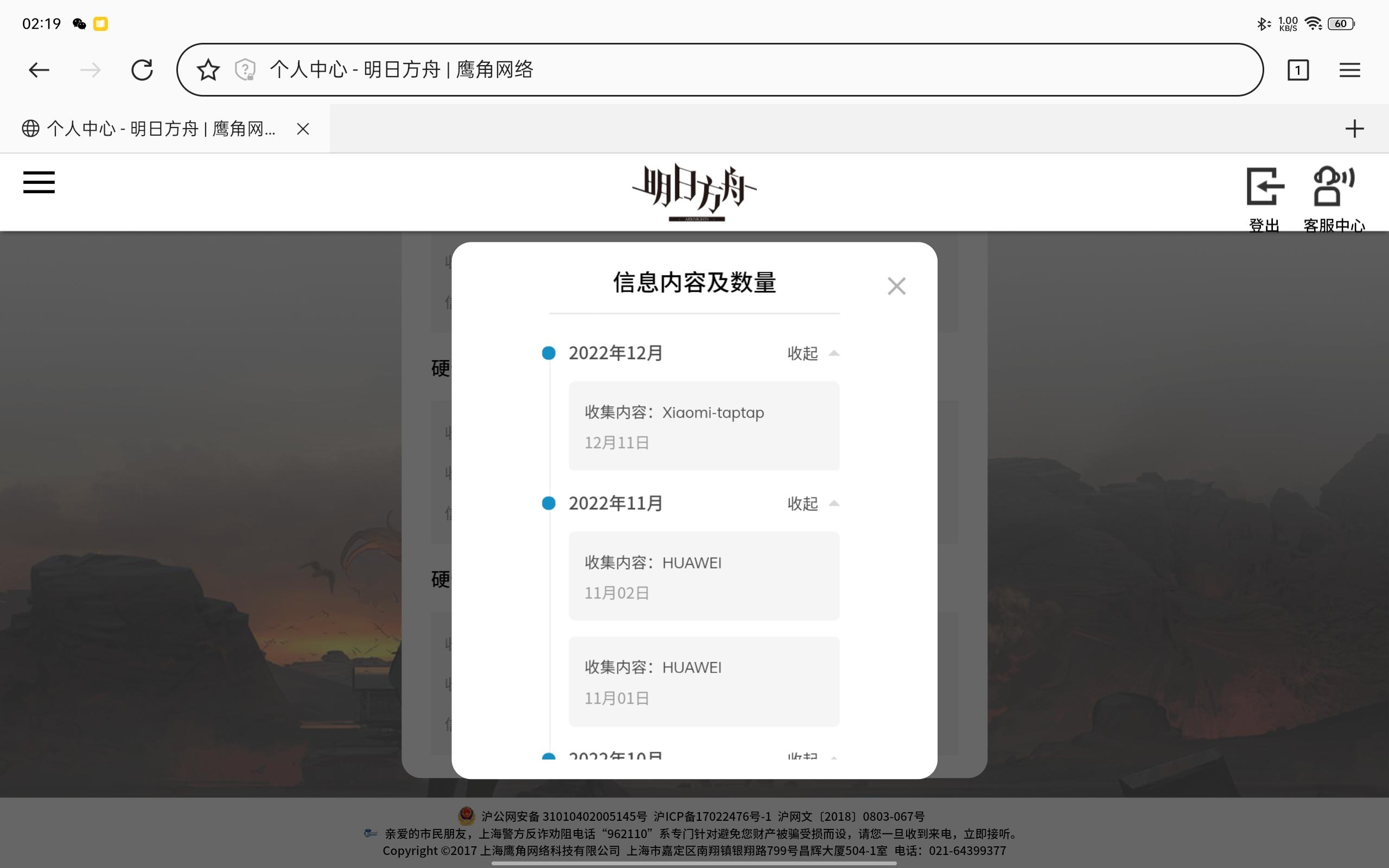
Task: Bookmark page with the star icon
Action: (208, 70)
